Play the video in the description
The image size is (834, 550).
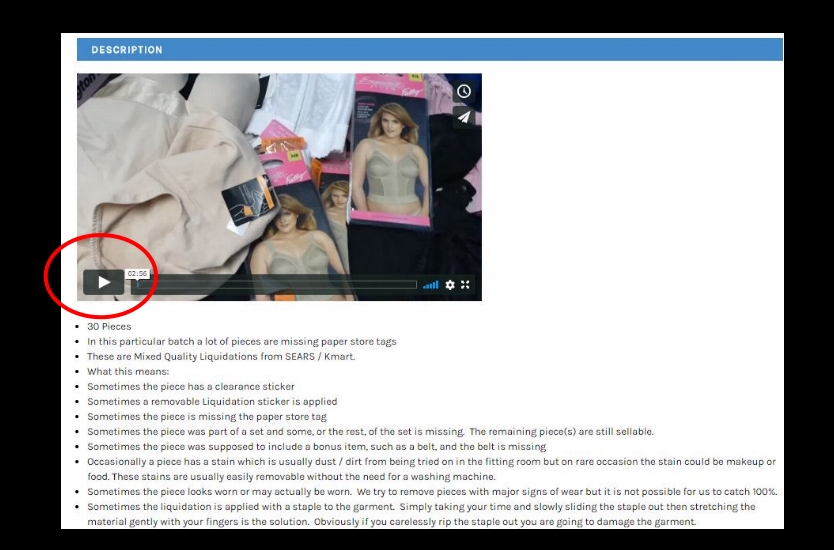[104, 282]
